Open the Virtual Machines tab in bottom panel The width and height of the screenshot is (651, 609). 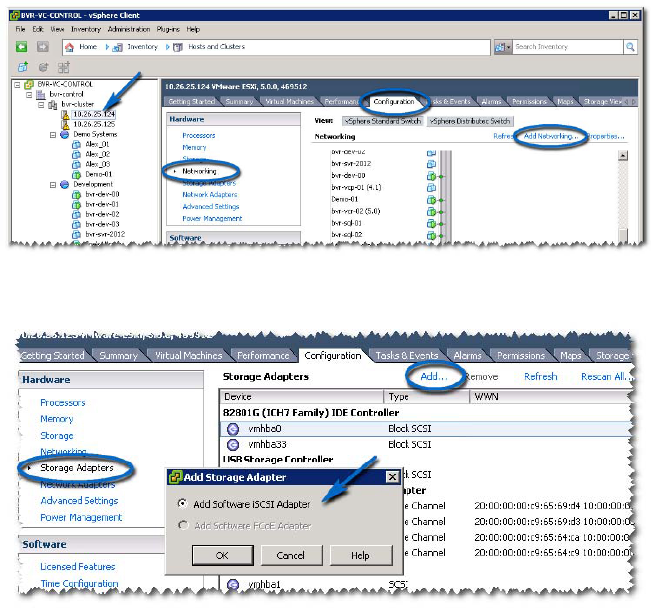(x=188, y=356)
